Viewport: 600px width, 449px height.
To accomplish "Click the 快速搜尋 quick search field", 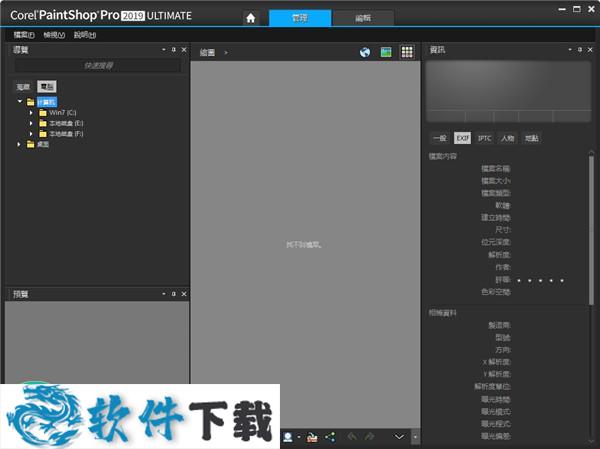I will pyautogui.click(x=97, y=66).
